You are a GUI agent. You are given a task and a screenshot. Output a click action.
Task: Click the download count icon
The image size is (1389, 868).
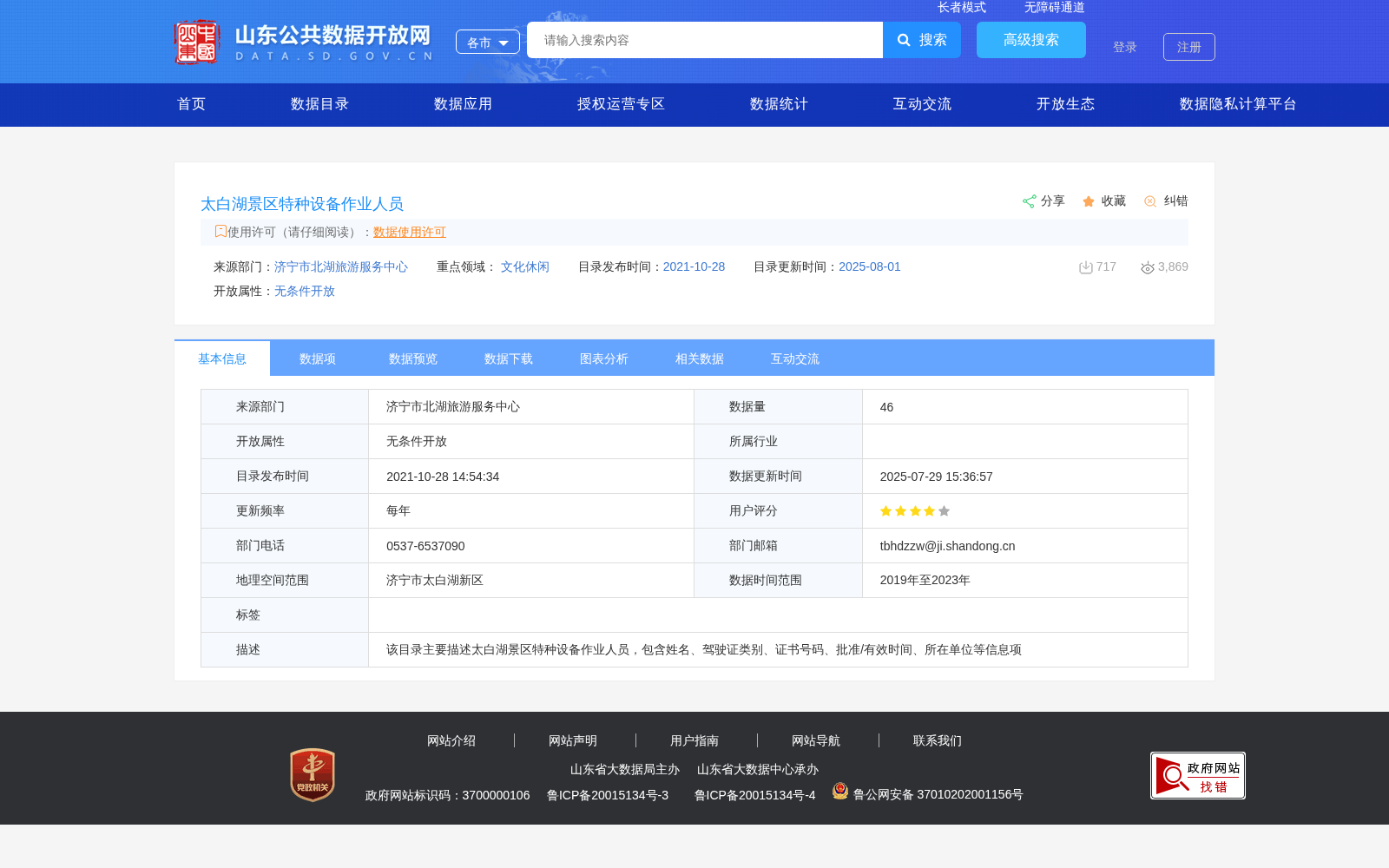click(1085, 267)
